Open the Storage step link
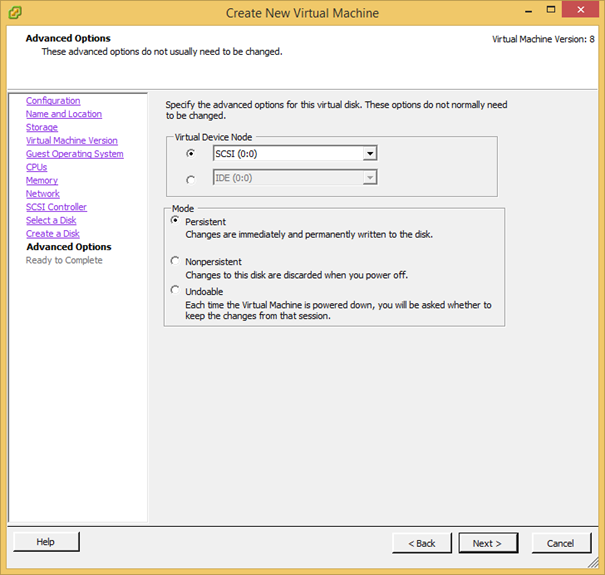Screen dimensions: 605x575 click(42, 127)
